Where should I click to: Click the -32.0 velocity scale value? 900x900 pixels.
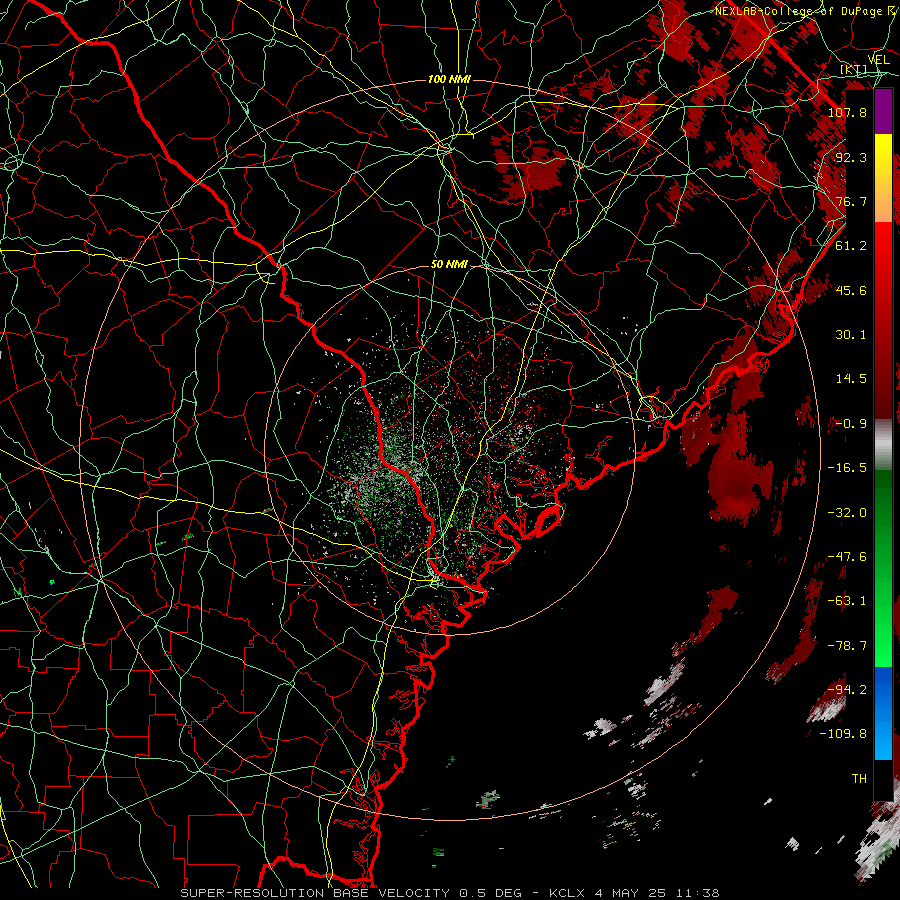[847, 513]
